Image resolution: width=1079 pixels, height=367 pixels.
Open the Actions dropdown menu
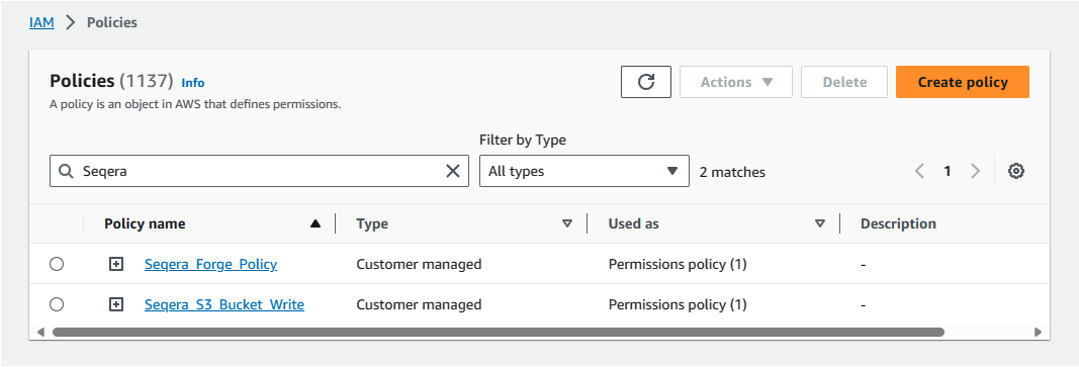tap(736, 82)
